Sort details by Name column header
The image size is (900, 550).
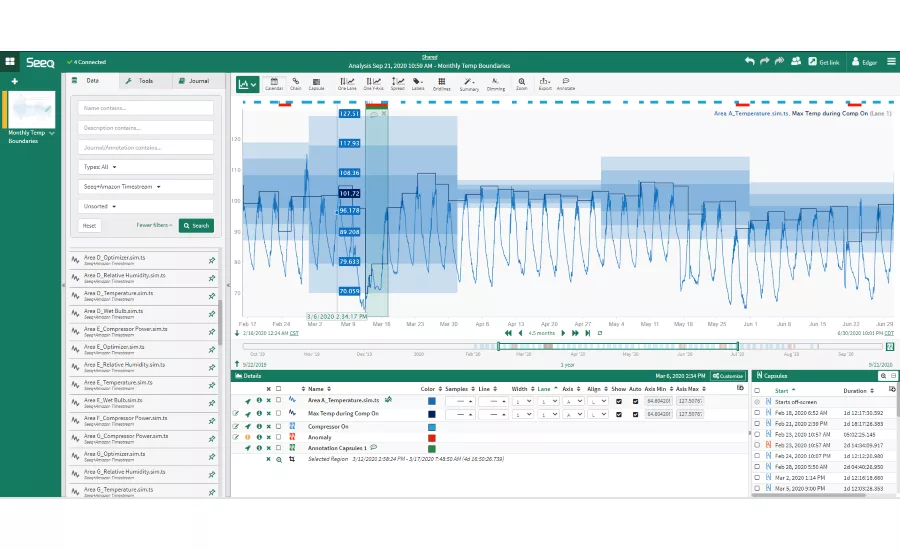click(319, 389)
